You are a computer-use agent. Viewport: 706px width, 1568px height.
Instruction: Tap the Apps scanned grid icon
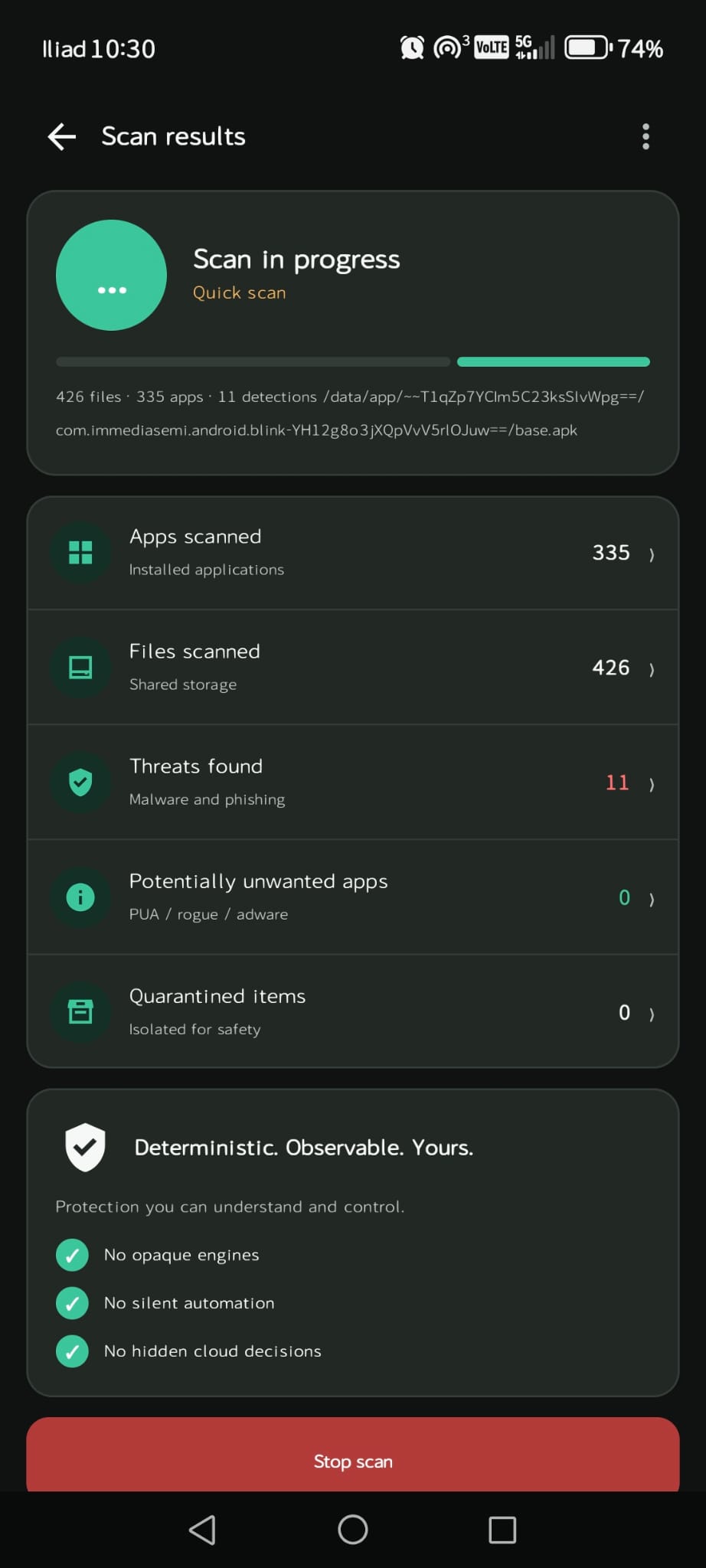click(x=80, y=552)
